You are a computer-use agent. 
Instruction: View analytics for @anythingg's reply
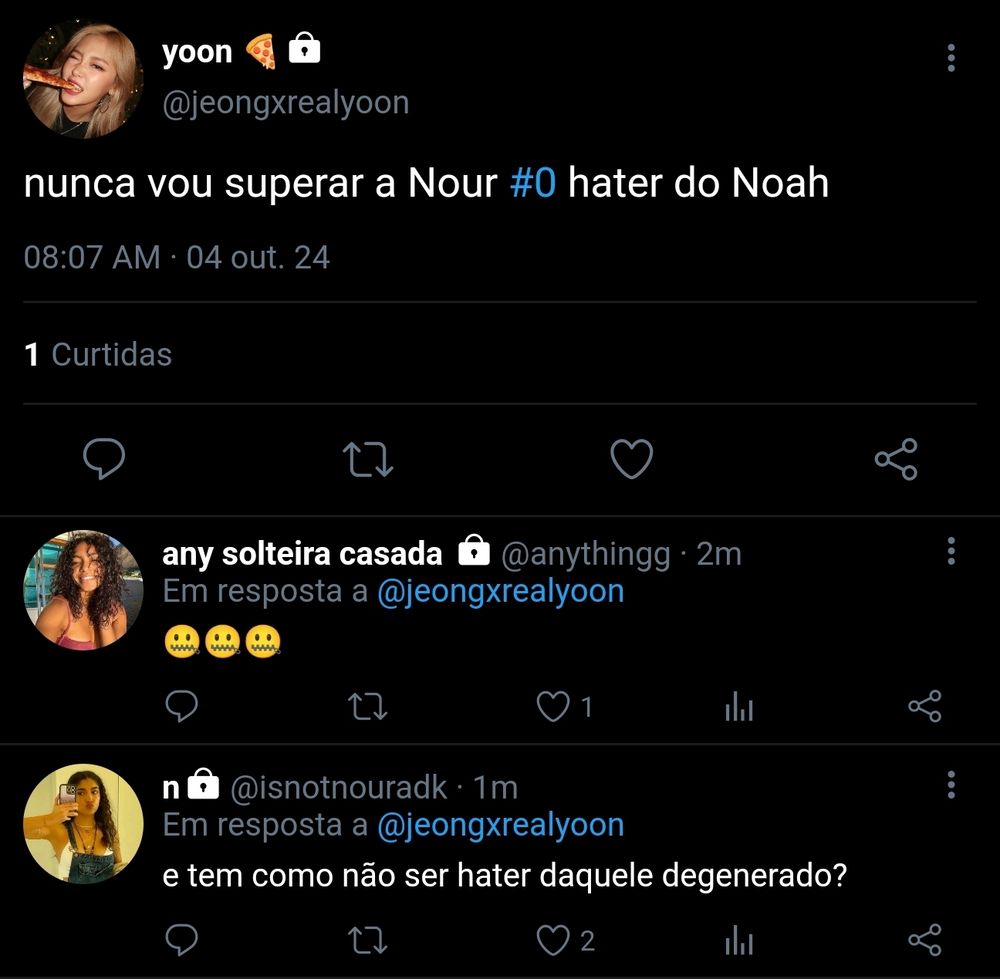(x=738, y=708)
